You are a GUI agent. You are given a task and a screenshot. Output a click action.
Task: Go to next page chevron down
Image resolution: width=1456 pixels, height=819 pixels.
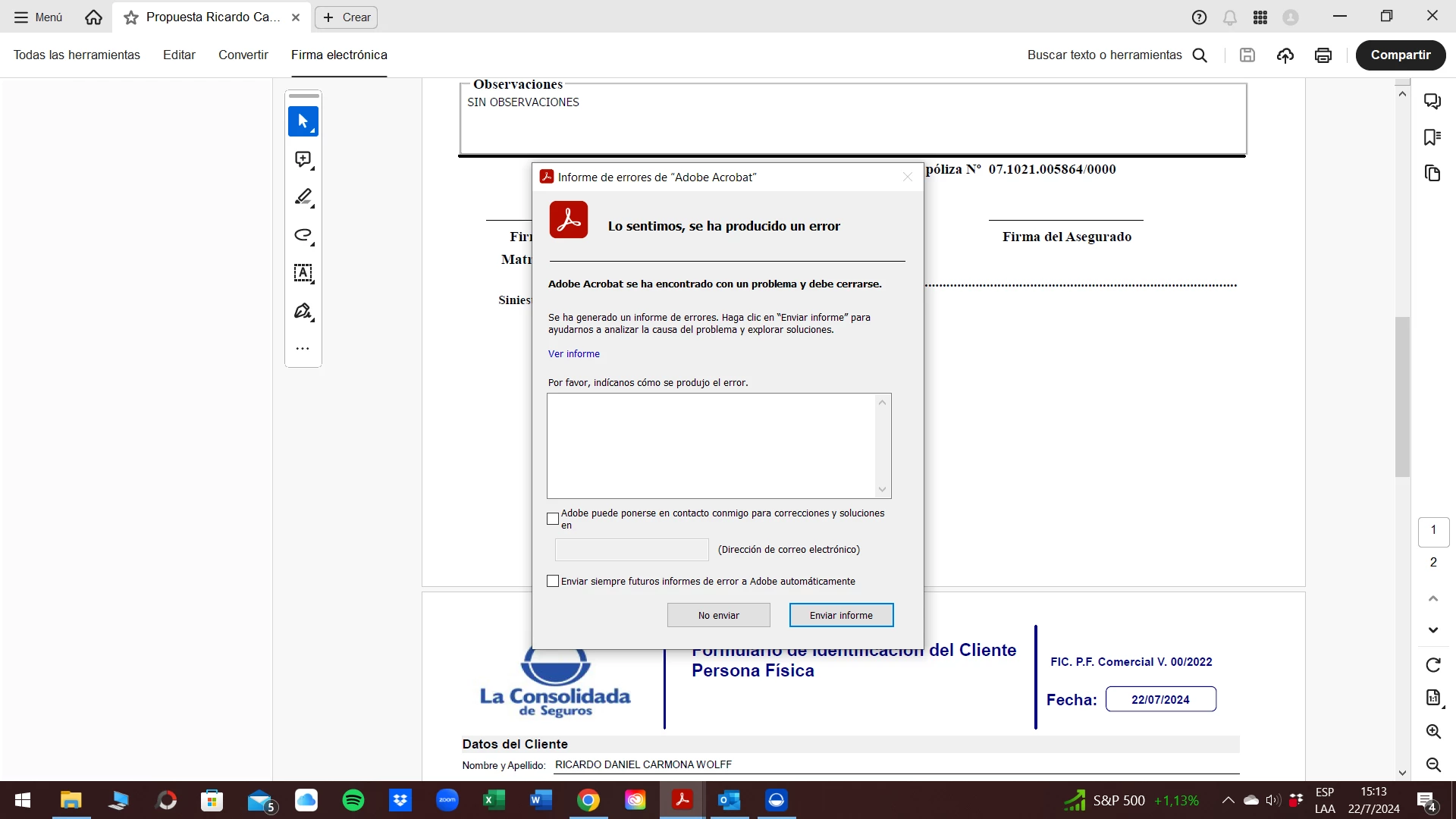[x=1432, y=630]
